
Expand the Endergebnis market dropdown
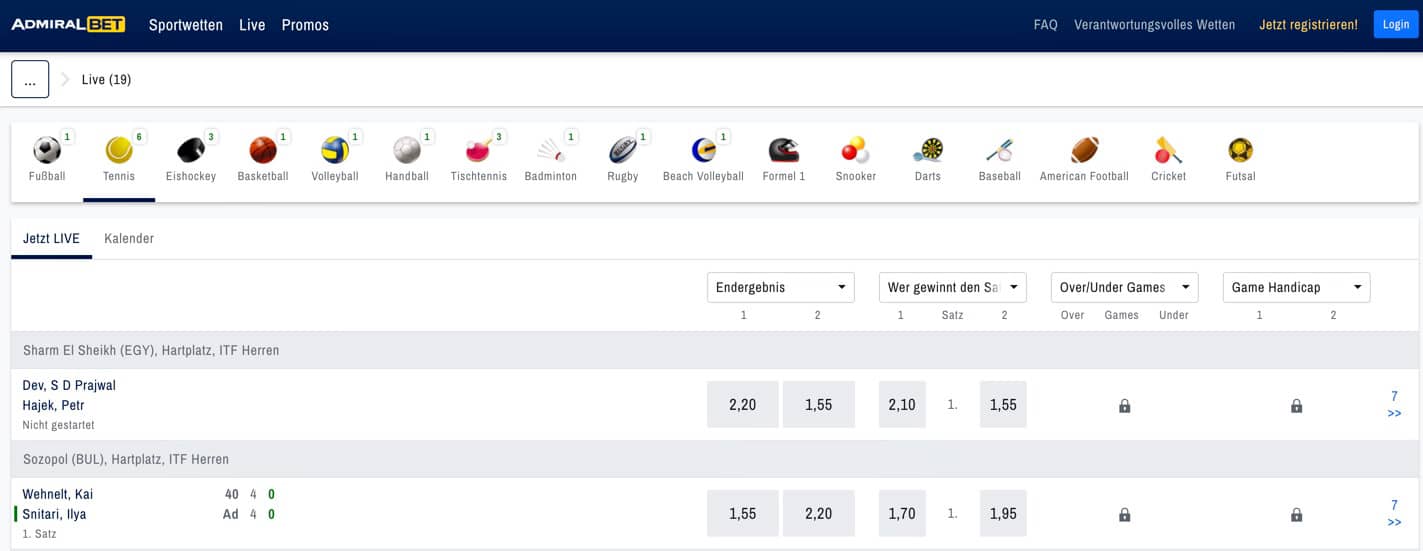[x=780, y=287]
